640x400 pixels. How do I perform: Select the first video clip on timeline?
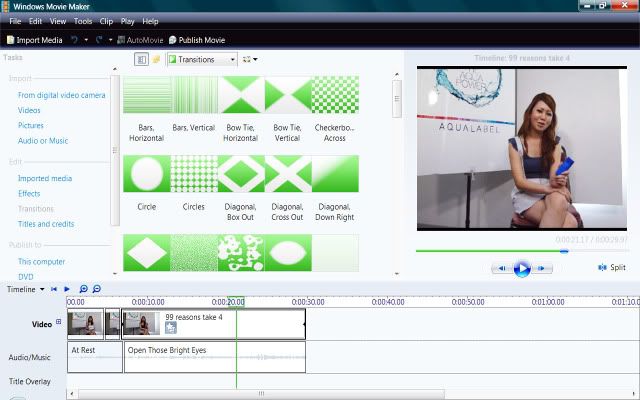[x=85, y=324]
